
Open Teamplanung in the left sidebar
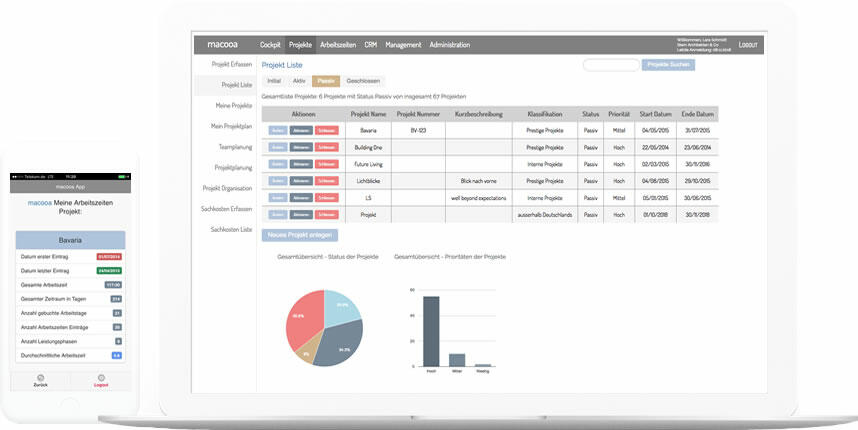233,146
